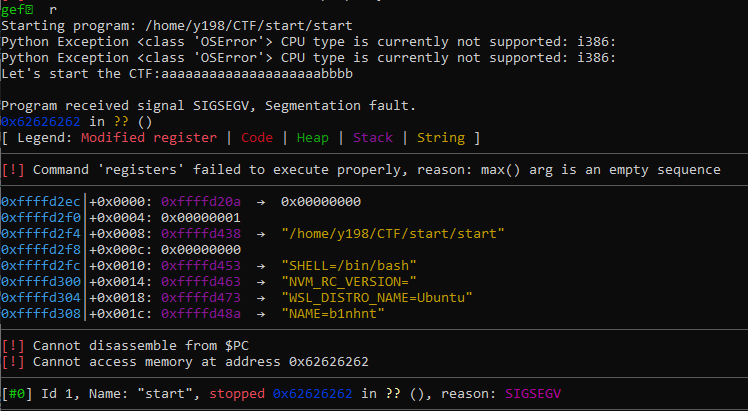Click the string "/home/y198/CTF/start/start" in stack view
The image size is (748, 411).
[x=393, y=234]
